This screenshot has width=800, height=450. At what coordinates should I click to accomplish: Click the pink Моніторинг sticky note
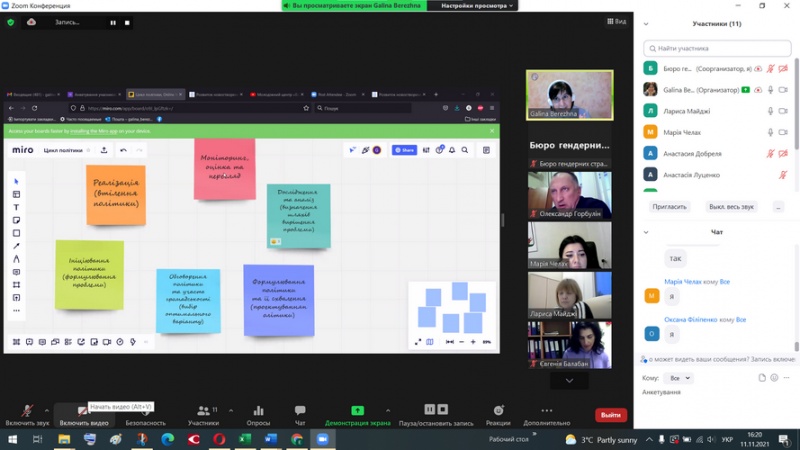pos(224,169)
